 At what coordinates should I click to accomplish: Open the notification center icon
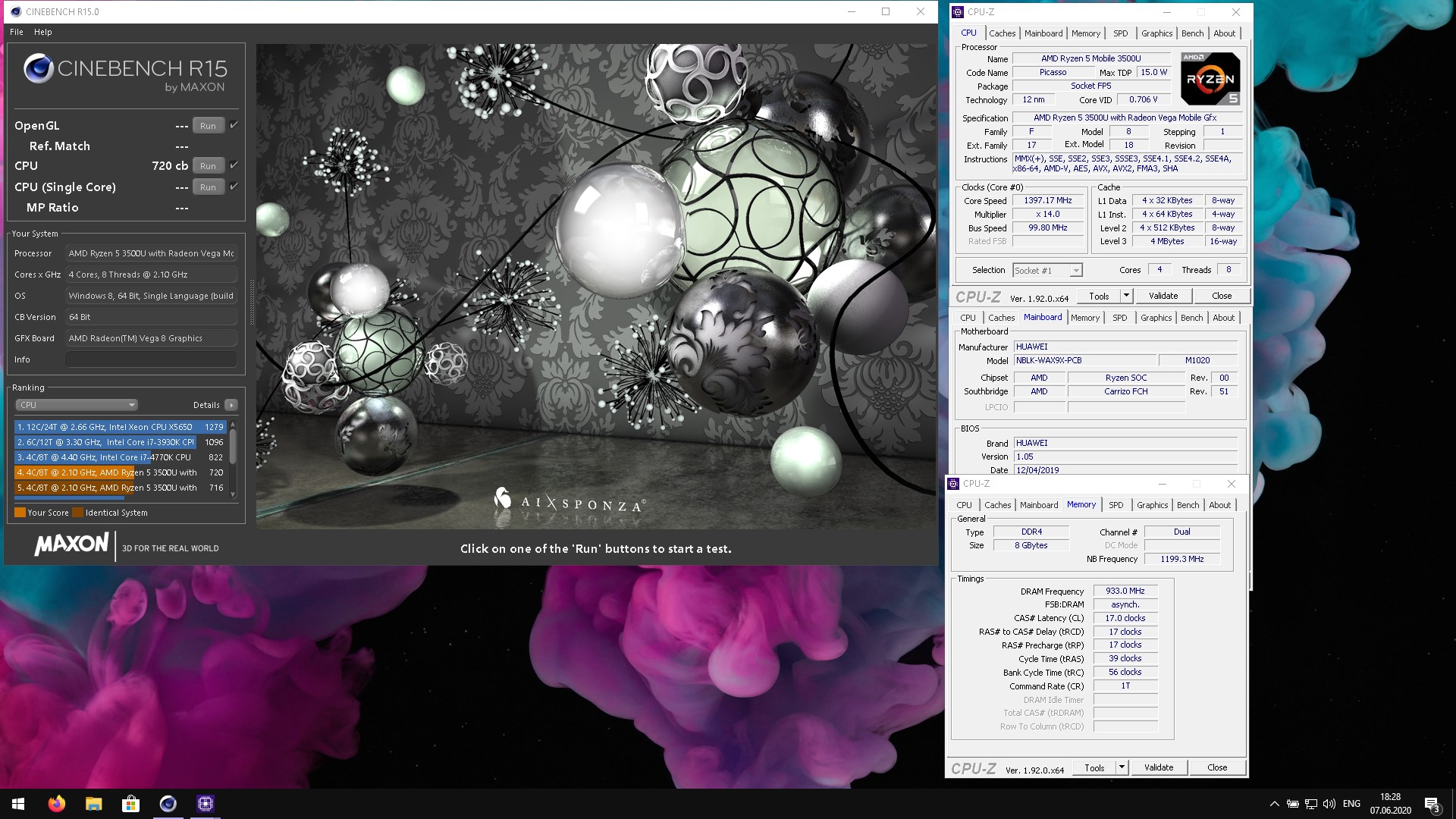(1432, 804)
